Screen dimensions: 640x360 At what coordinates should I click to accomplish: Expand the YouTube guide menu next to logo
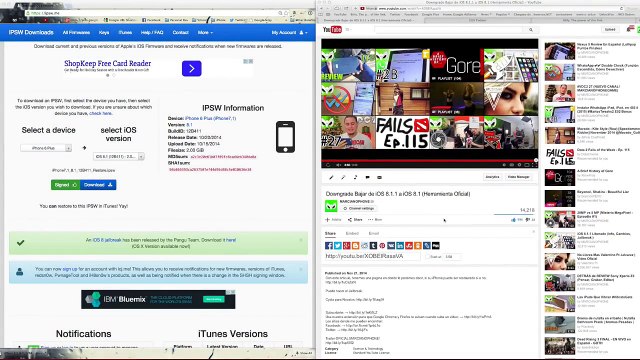pyautogui.click(x=348, y=29)
